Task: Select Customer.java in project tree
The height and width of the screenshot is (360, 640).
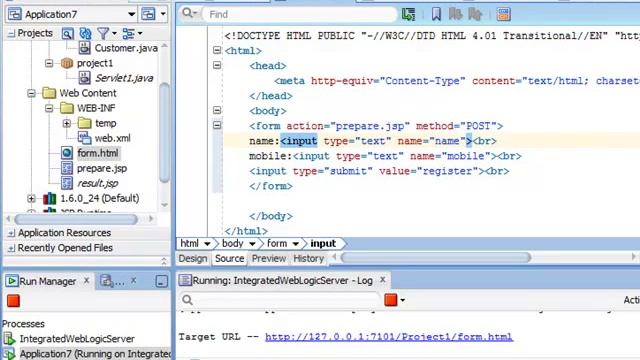Action: pos(126,48)
